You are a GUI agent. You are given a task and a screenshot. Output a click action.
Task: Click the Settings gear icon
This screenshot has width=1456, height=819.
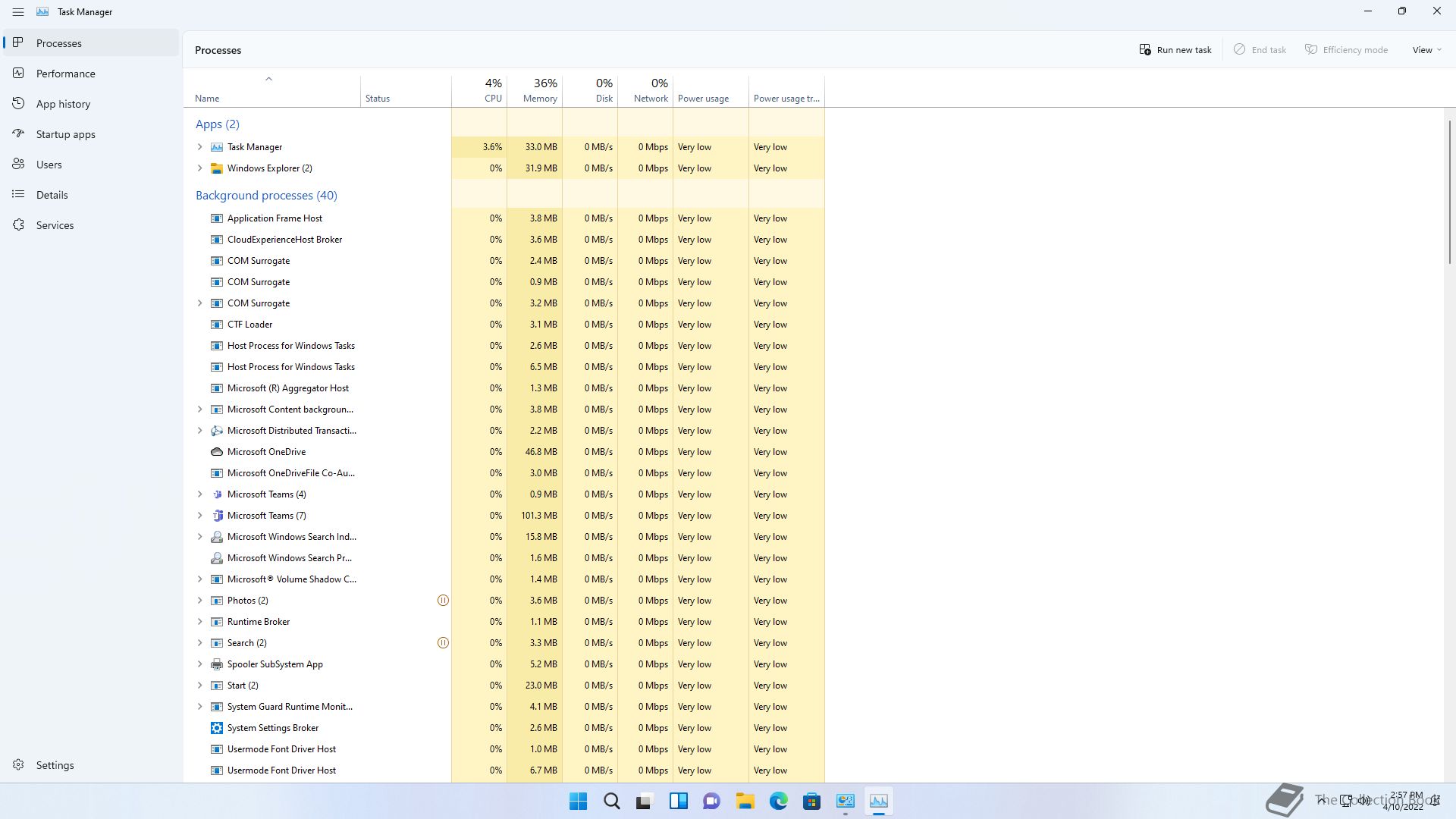point(18,764)
